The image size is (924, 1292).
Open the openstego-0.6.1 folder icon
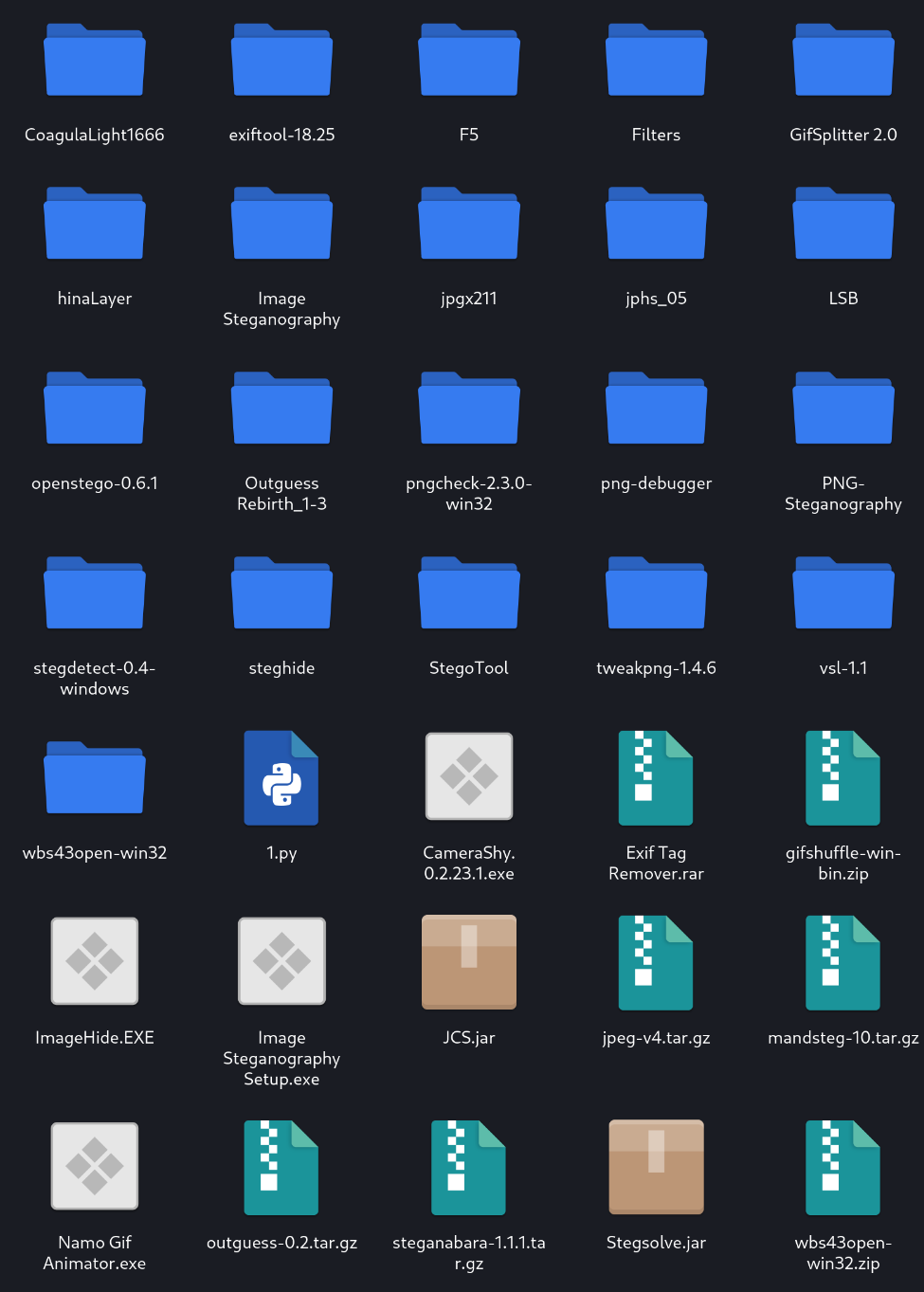click(95, 408)
